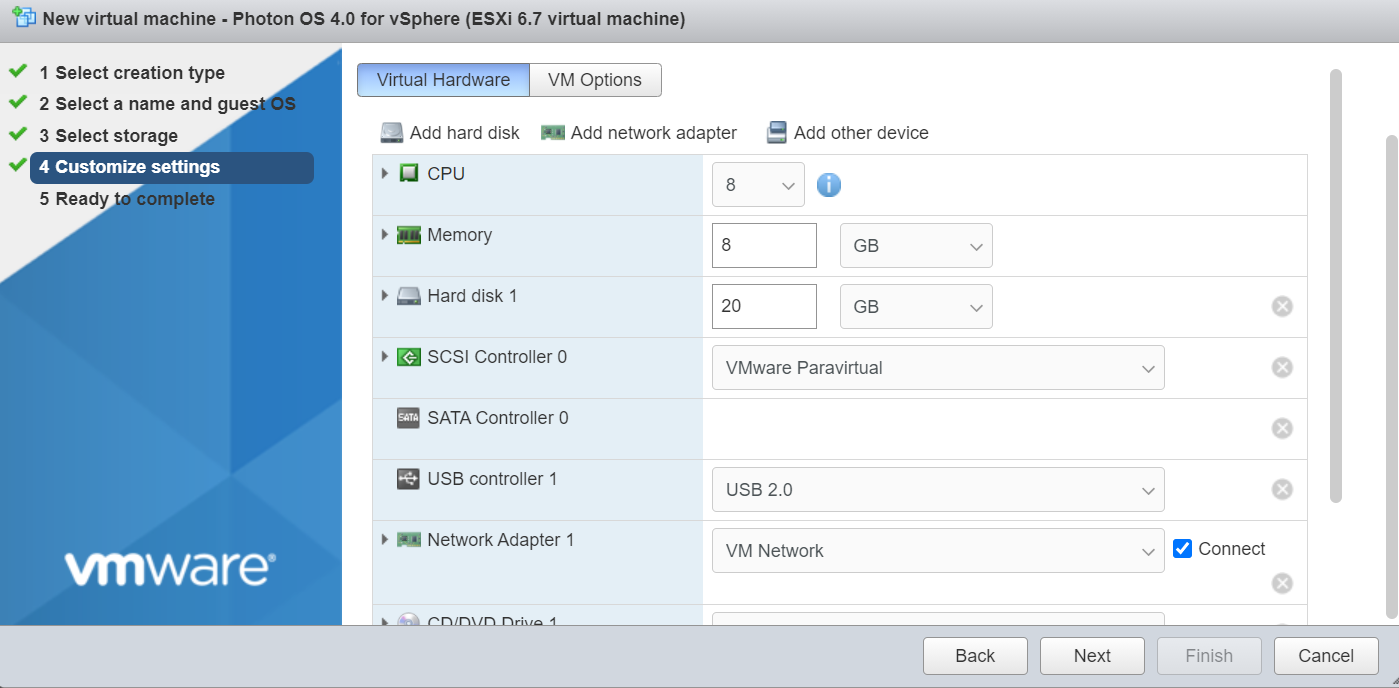Click the CPU info icon
The image size is (1399, 688).
click(x=829, y=185)
